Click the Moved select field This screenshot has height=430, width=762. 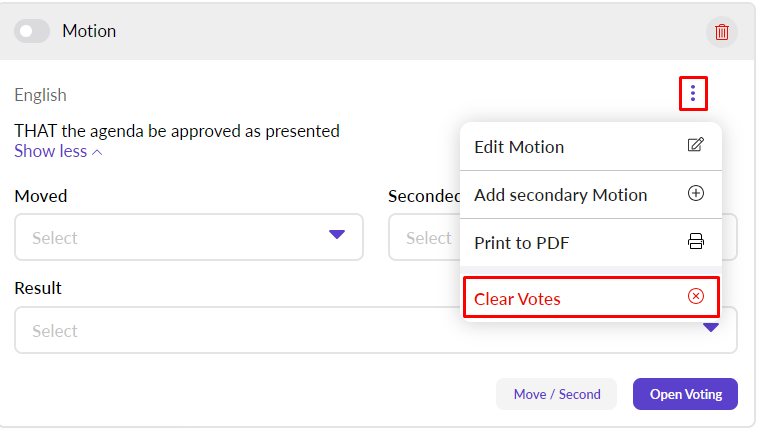[170, 238]
